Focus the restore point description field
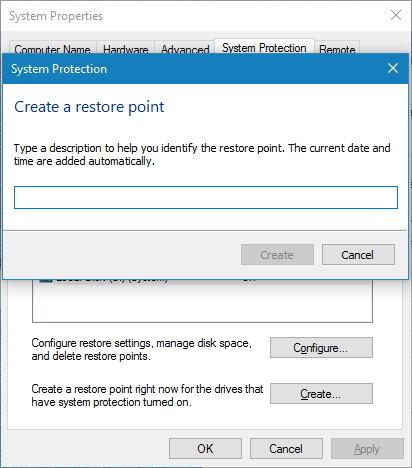This screenshot has width=412, height=468. tap(206, 198)
